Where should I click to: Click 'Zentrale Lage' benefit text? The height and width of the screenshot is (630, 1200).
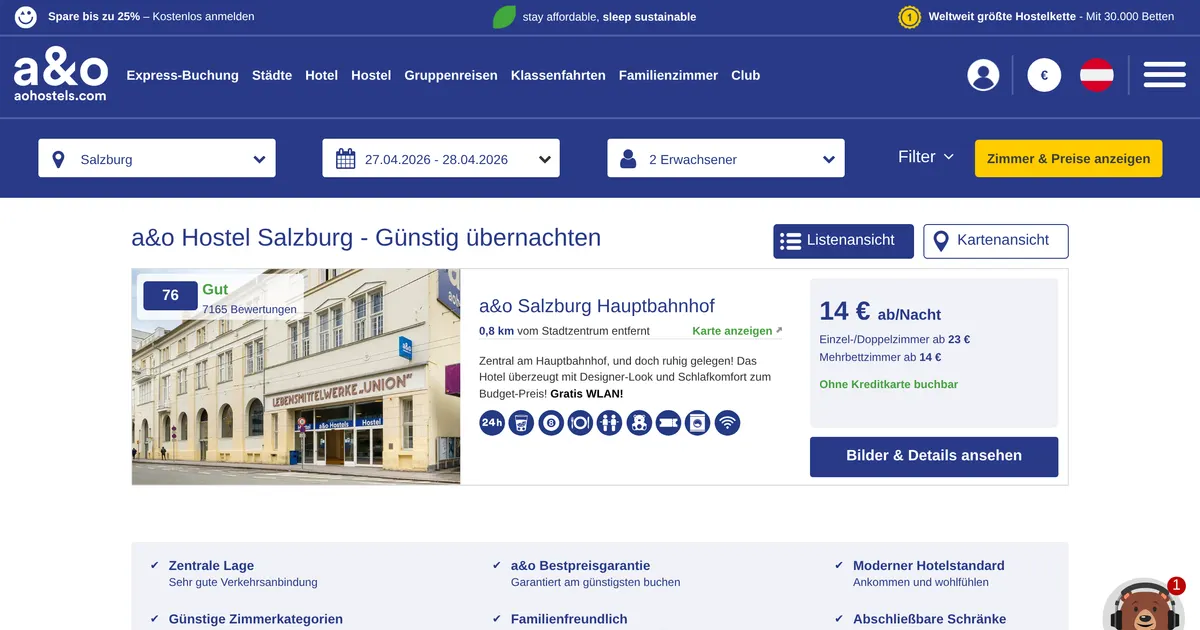pos(211,565)
